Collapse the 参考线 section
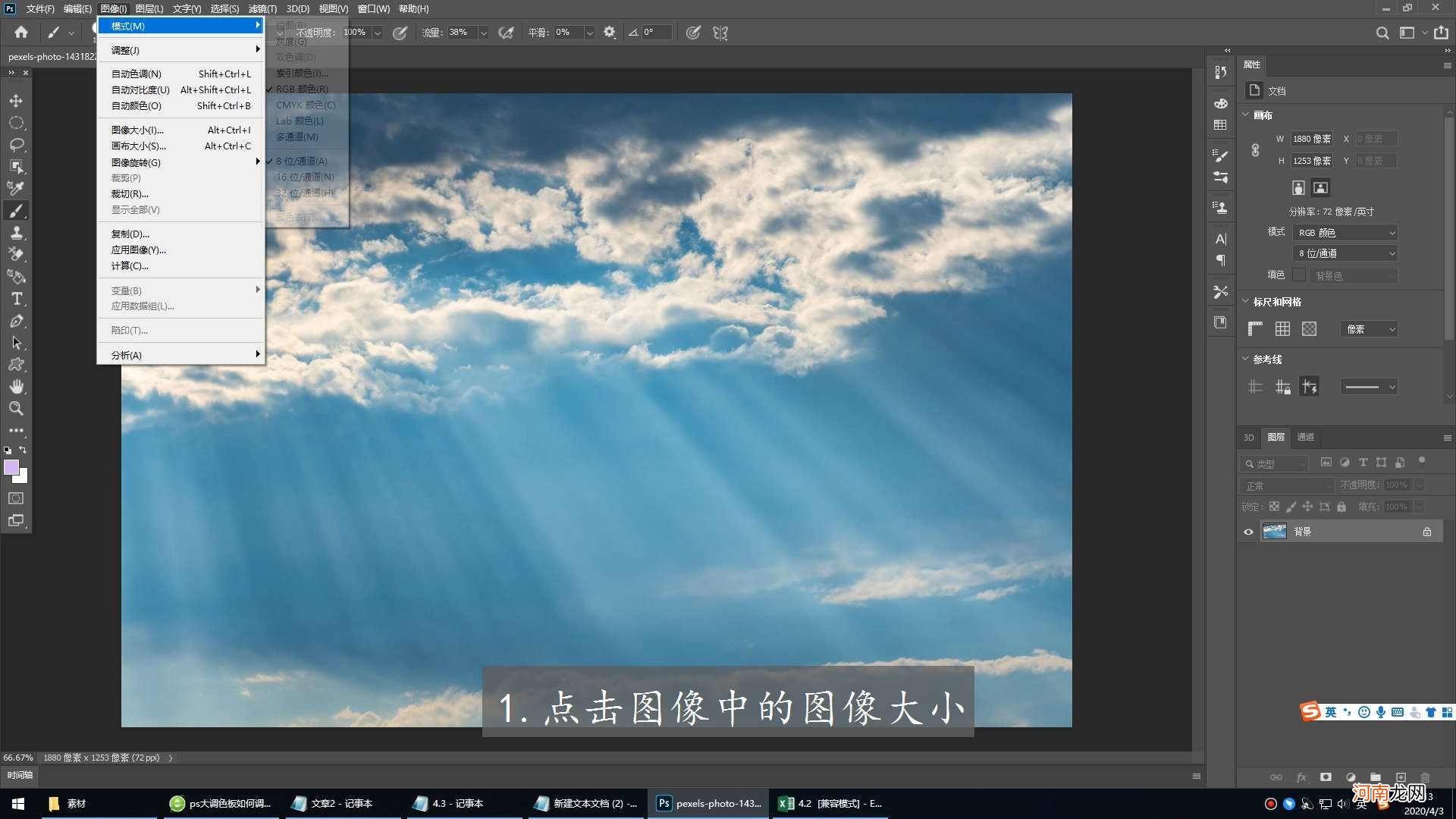1456x819 pixels. point(1245,359)
